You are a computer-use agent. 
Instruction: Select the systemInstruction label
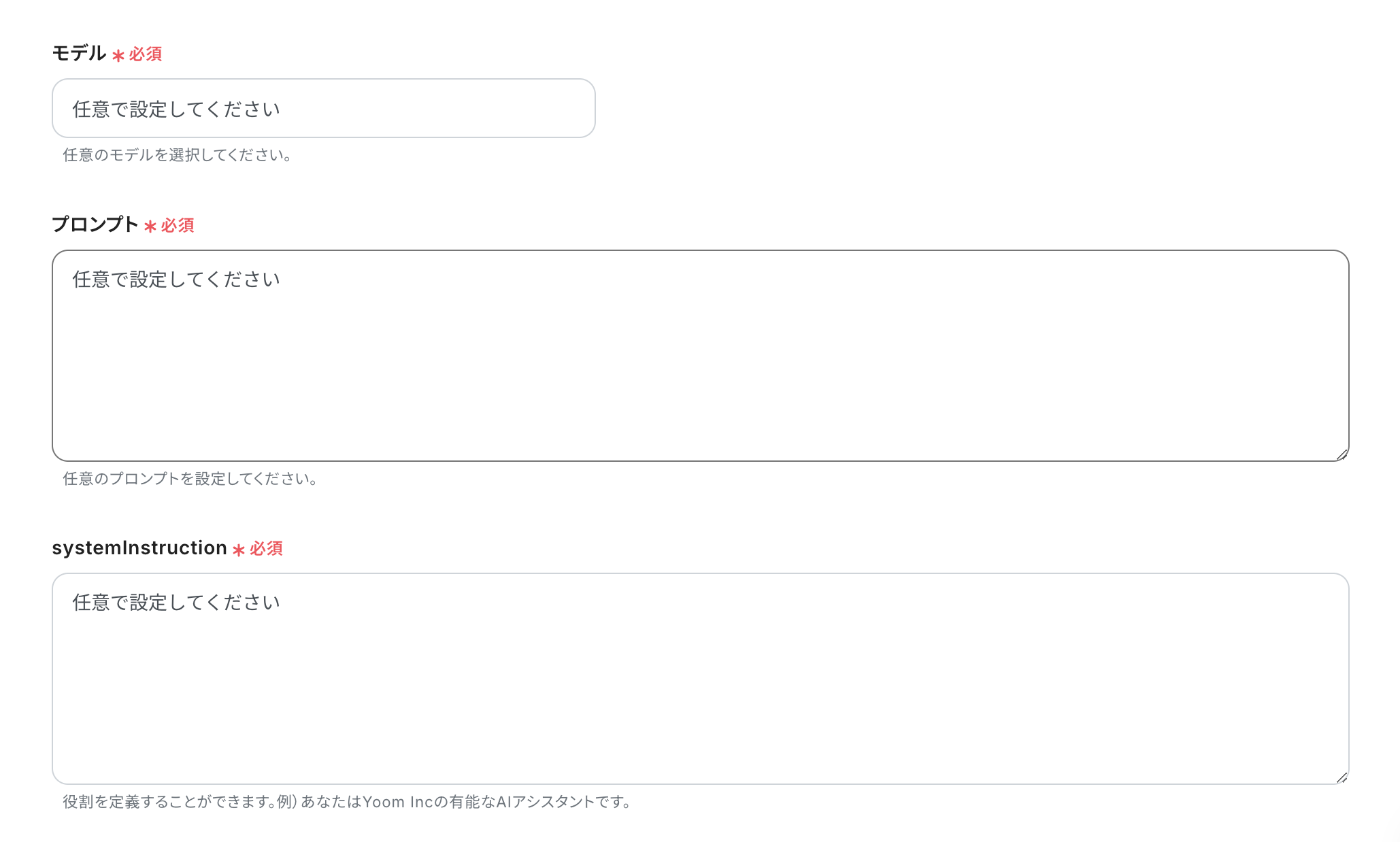coord(140,548)
